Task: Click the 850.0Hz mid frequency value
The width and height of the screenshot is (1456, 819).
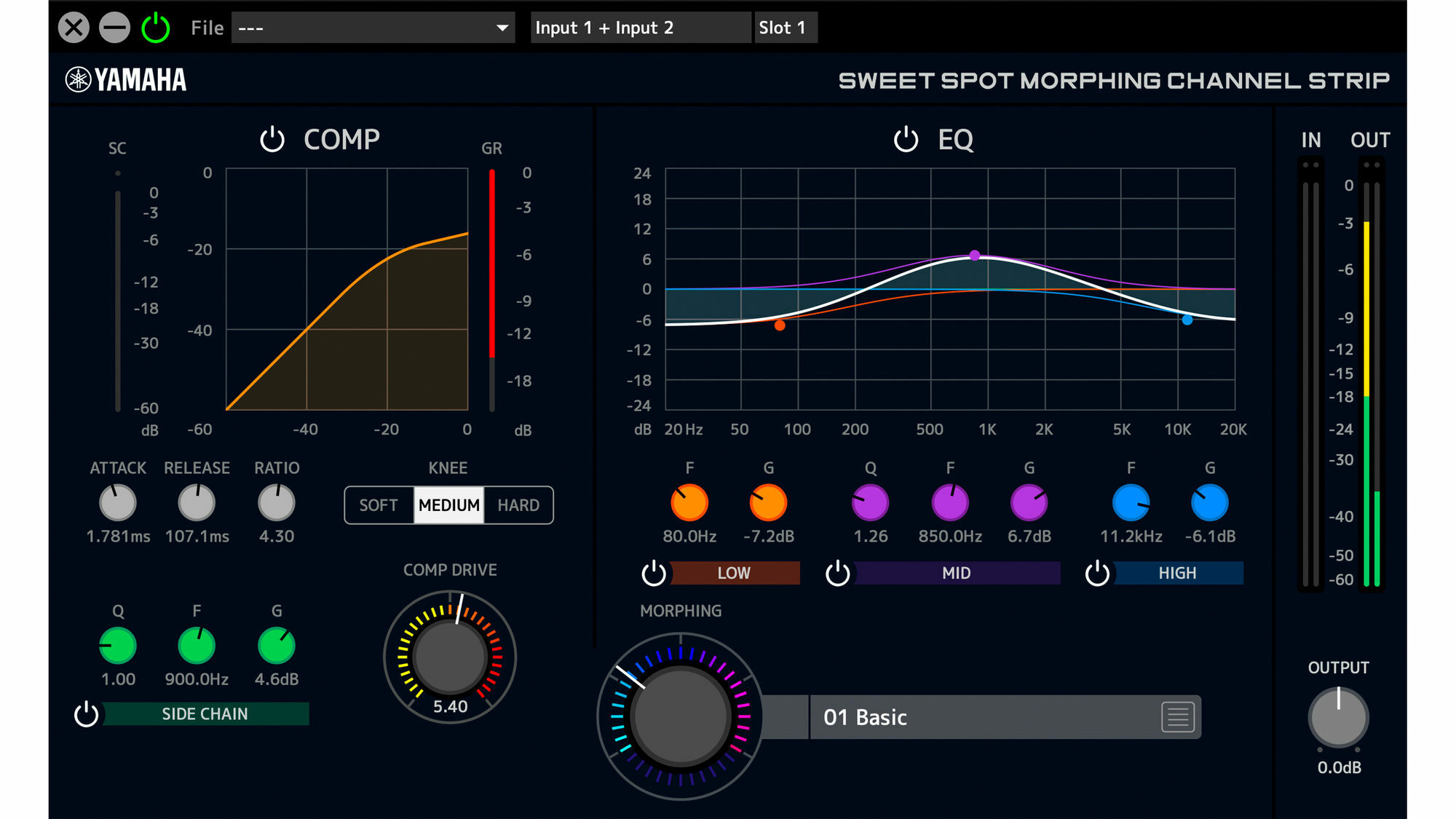Action: pos(950,537)
